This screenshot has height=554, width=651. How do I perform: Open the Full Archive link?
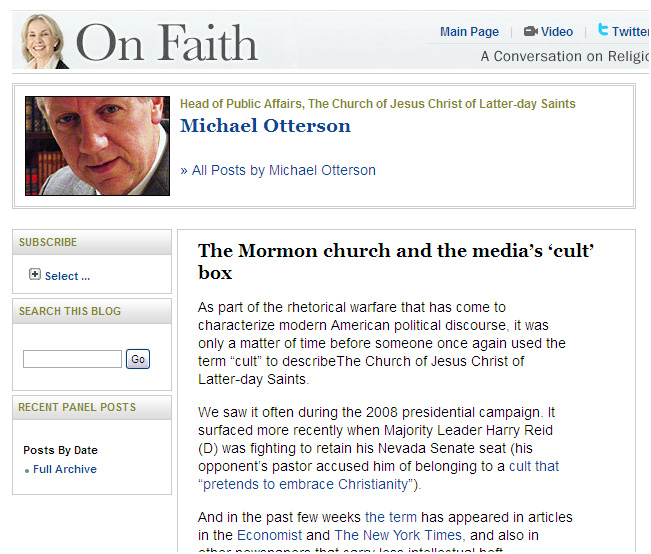(x=65, y=469)
